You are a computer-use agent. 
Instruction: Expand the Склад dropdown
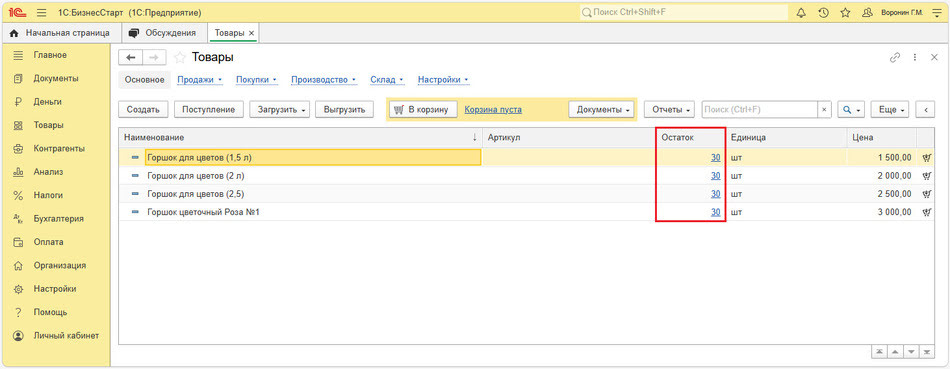tap(387, 80)
